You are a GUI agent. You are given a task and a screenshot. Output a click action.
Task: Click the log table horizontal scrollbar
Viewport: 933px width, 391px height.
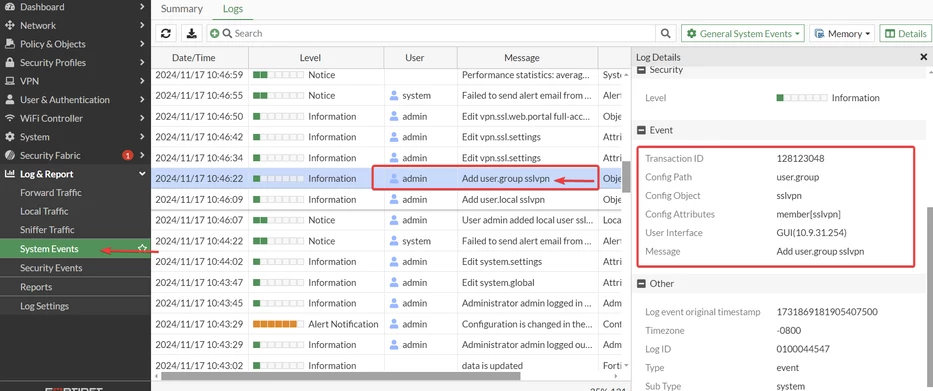pyautogui.click(x=340, y=376)
